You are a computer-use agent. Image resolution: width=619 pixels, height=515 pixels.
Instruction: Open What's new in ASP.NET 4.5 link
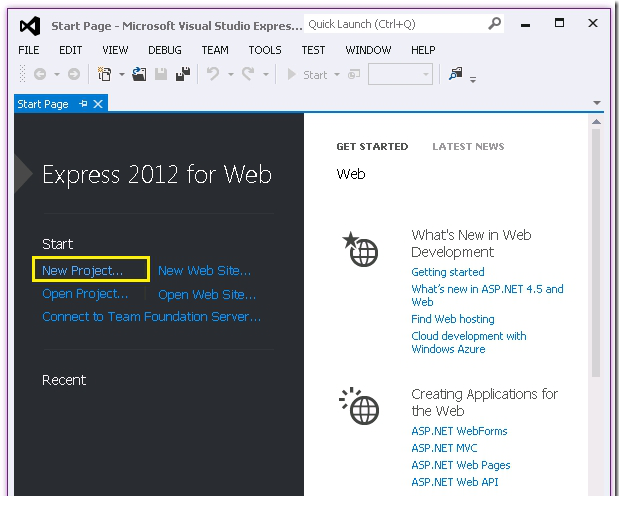tap(487, 295)
